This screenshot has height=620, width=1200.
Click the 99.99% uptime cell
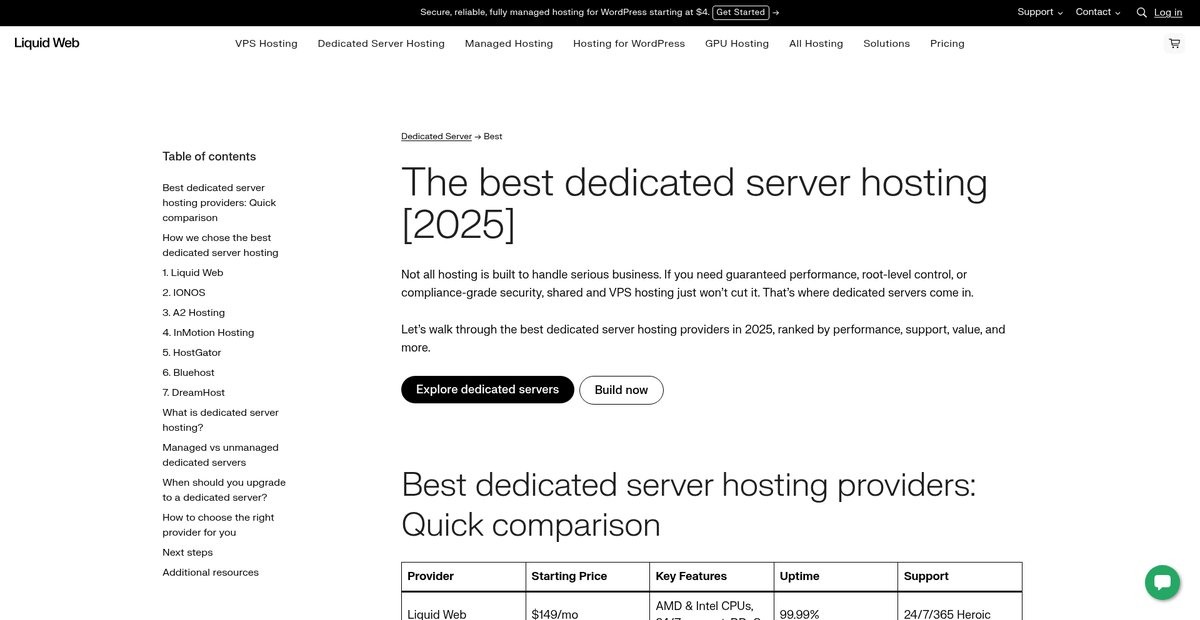pos(836,606)
